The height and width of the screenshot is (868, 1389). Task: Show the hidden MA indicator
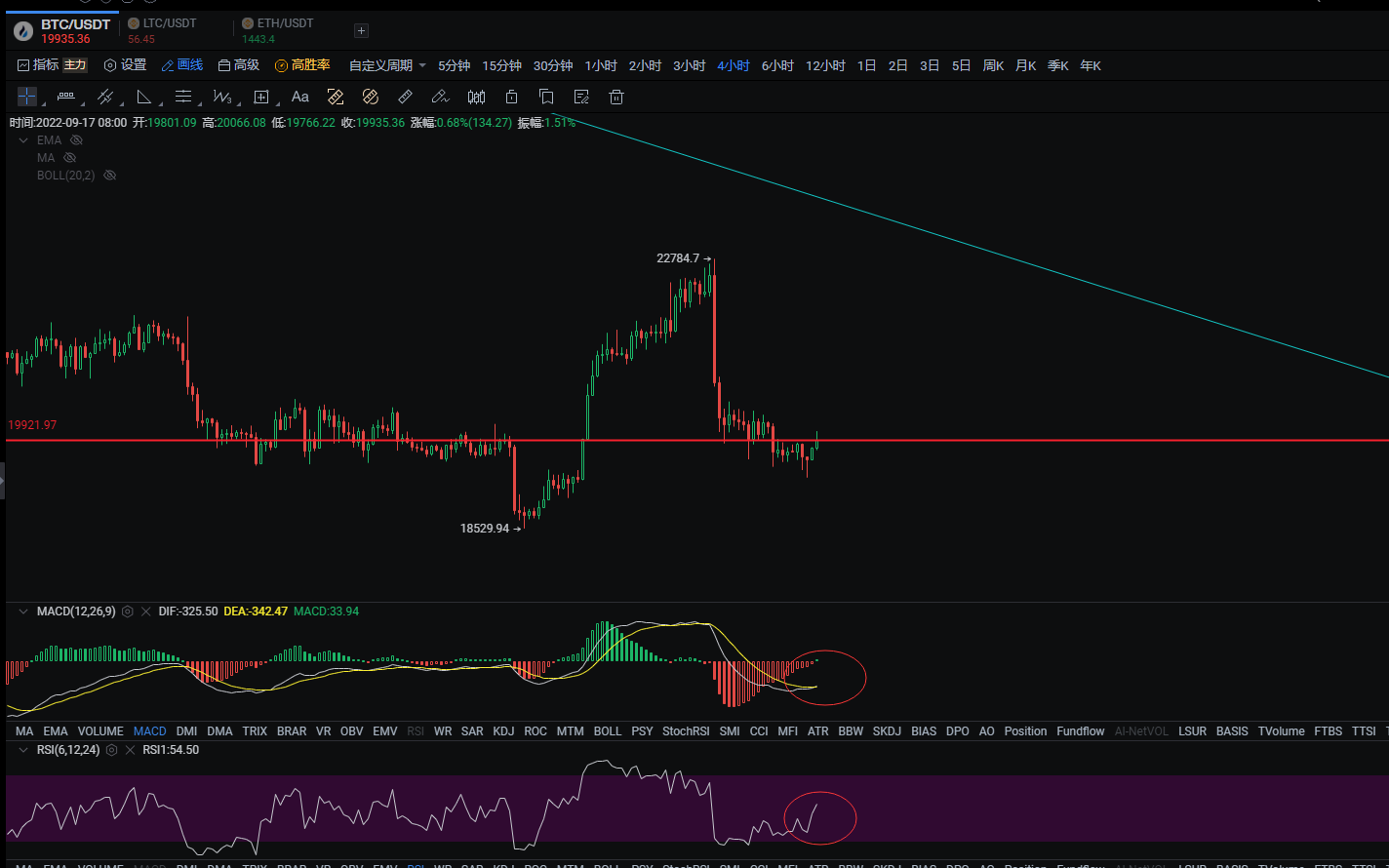[x=69, y=158]
